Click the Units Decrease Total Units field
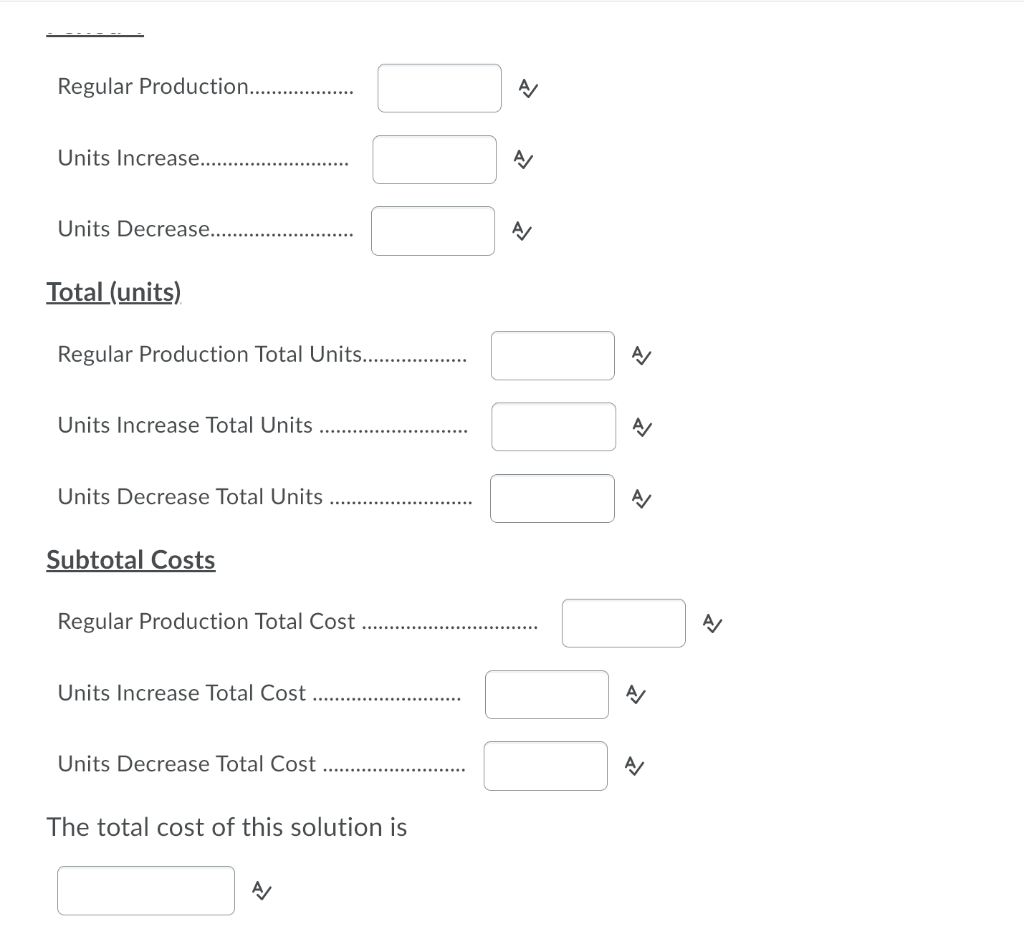 point(552,498)
